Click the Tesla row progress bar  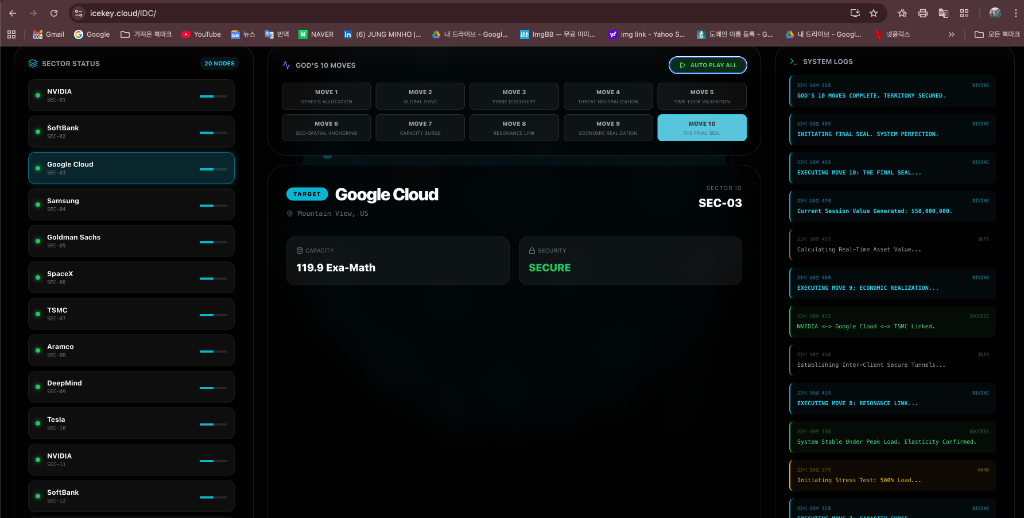(214, 424)
